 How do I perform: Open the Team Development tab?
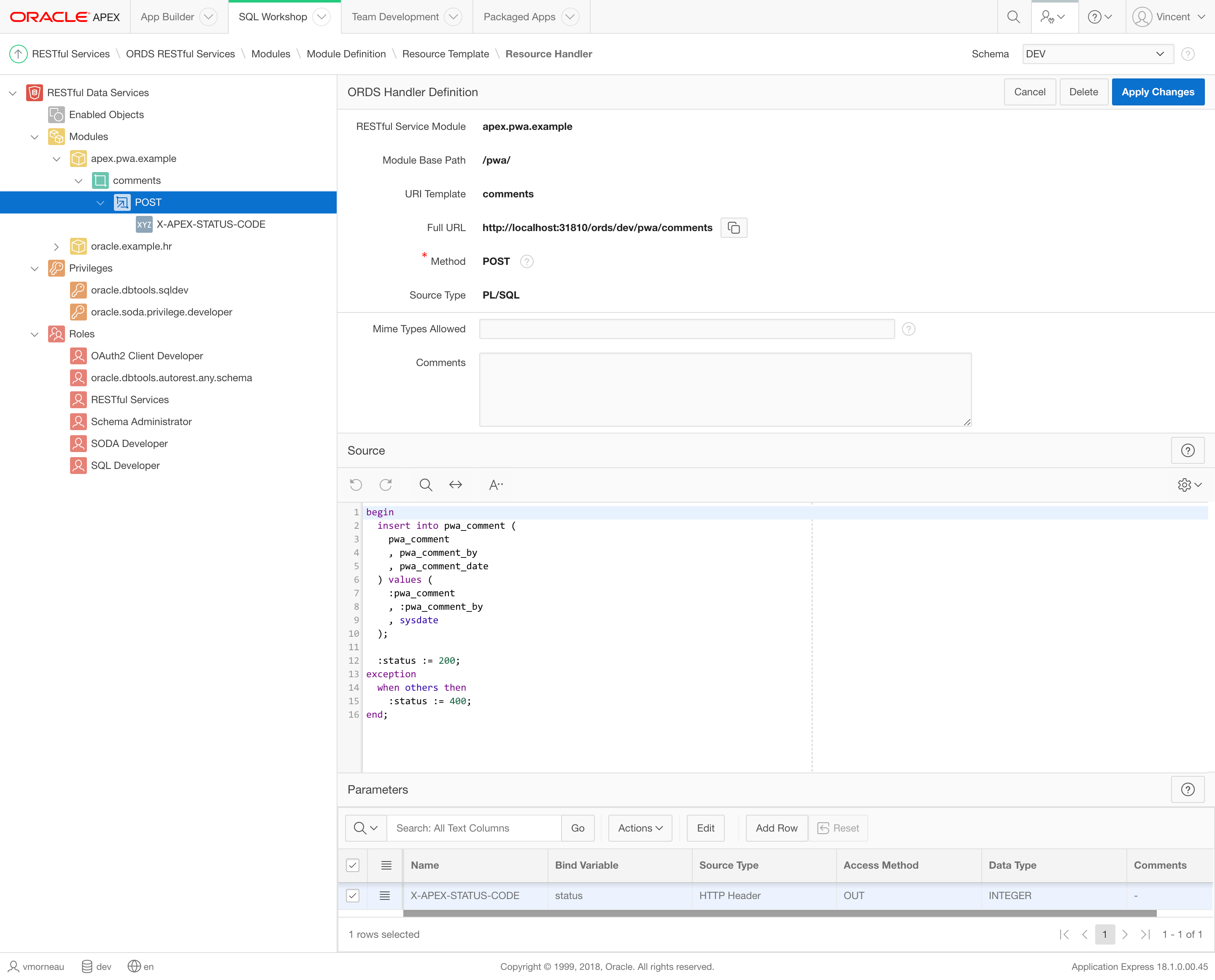[395, 17]
